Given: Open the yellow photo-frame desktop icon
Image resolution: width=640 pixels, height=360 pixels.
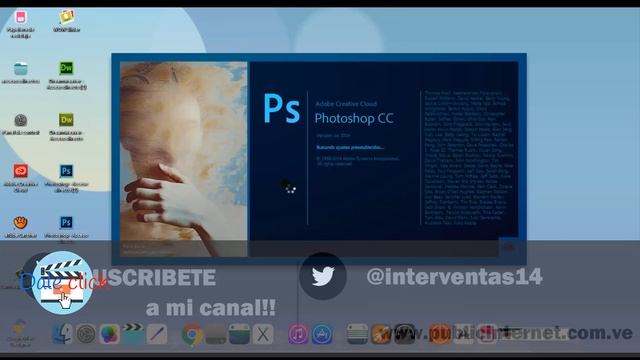Looking at the screenshot, I should click(x=67, y=17).
